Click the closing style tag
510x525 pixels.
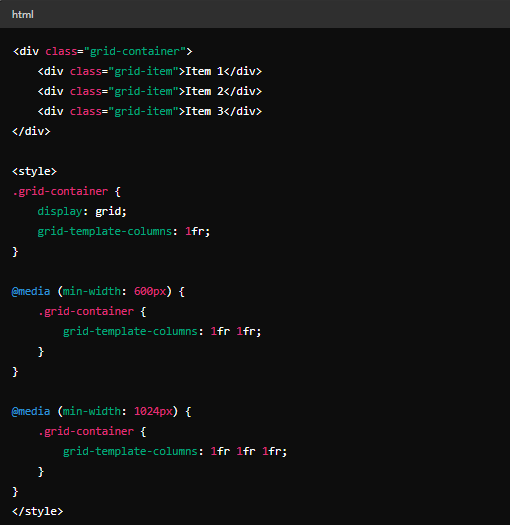coord(38,511)
